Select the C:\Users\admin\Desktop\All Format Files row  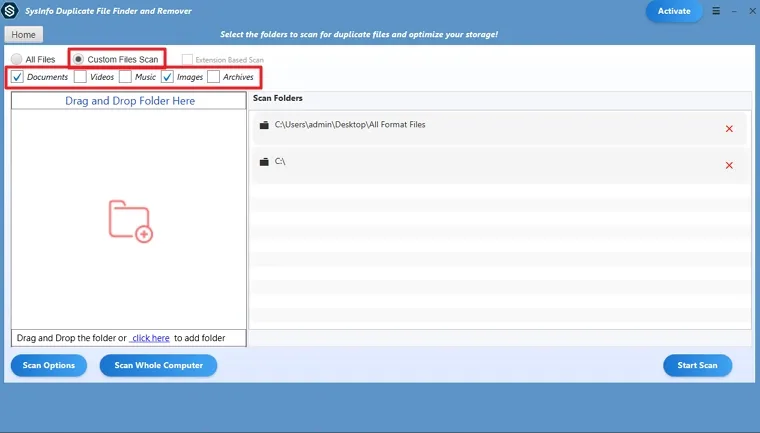499,128
